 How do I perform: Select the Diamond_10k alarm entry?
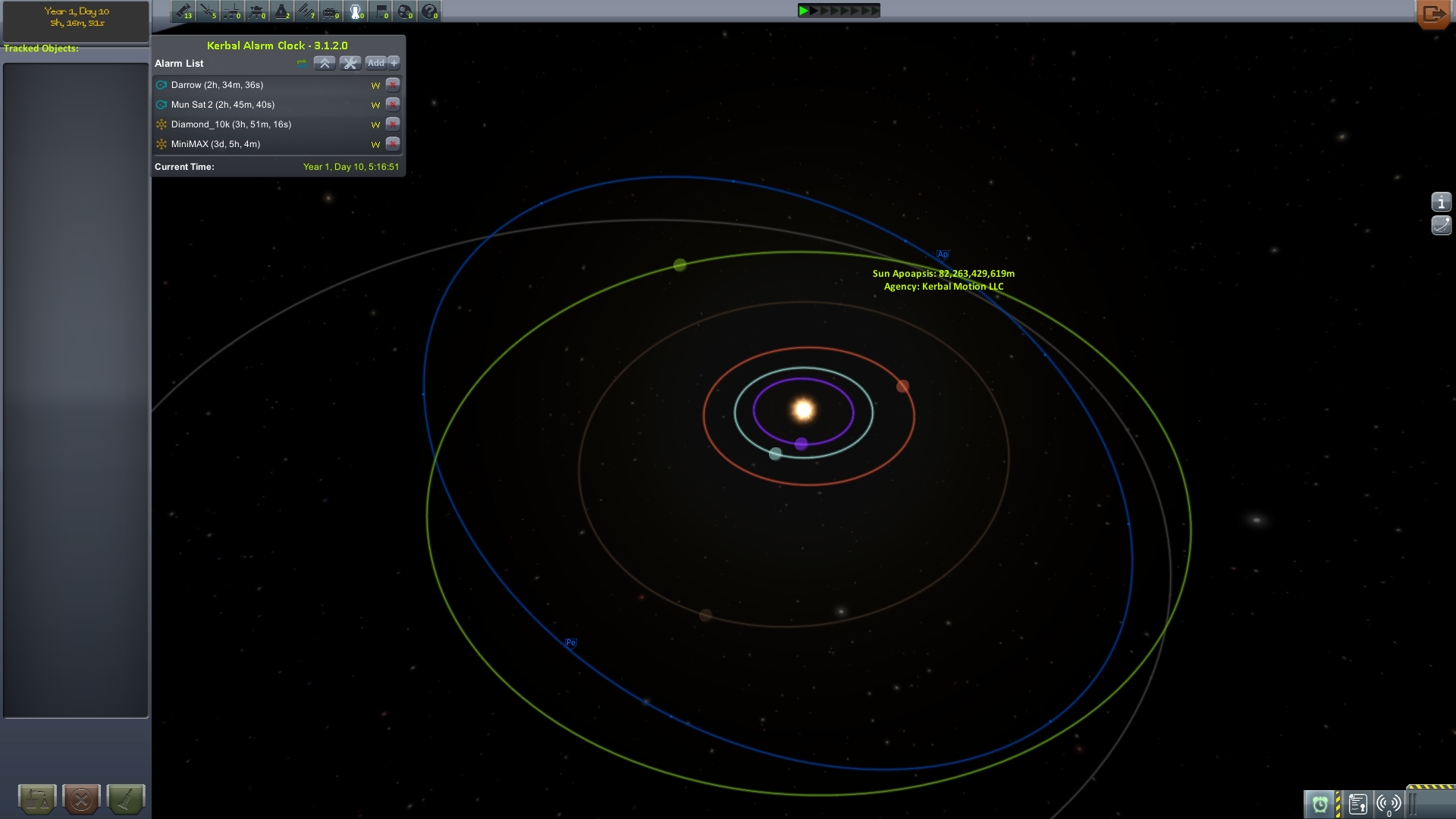(231, 124)
